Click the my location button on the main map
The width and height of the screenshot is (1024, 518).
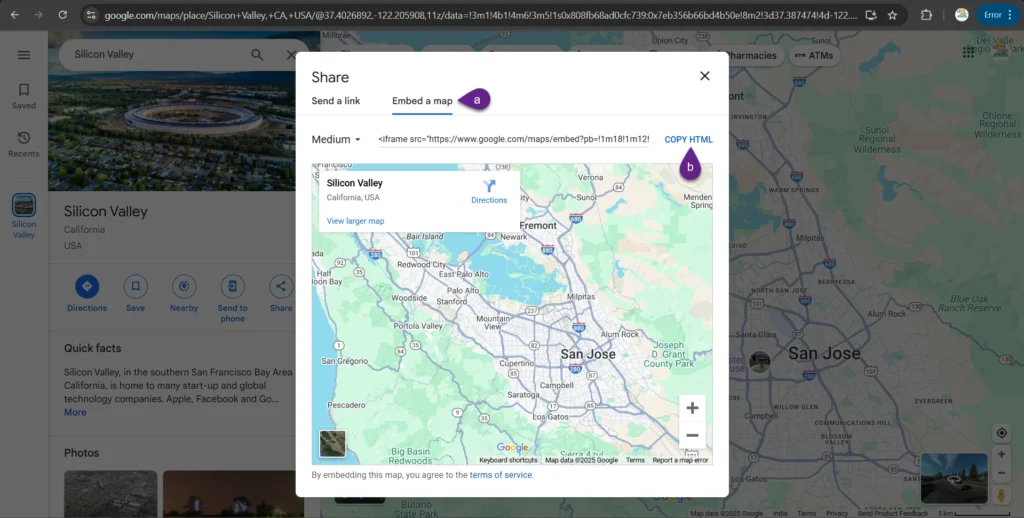click(x=1001, y=433)
